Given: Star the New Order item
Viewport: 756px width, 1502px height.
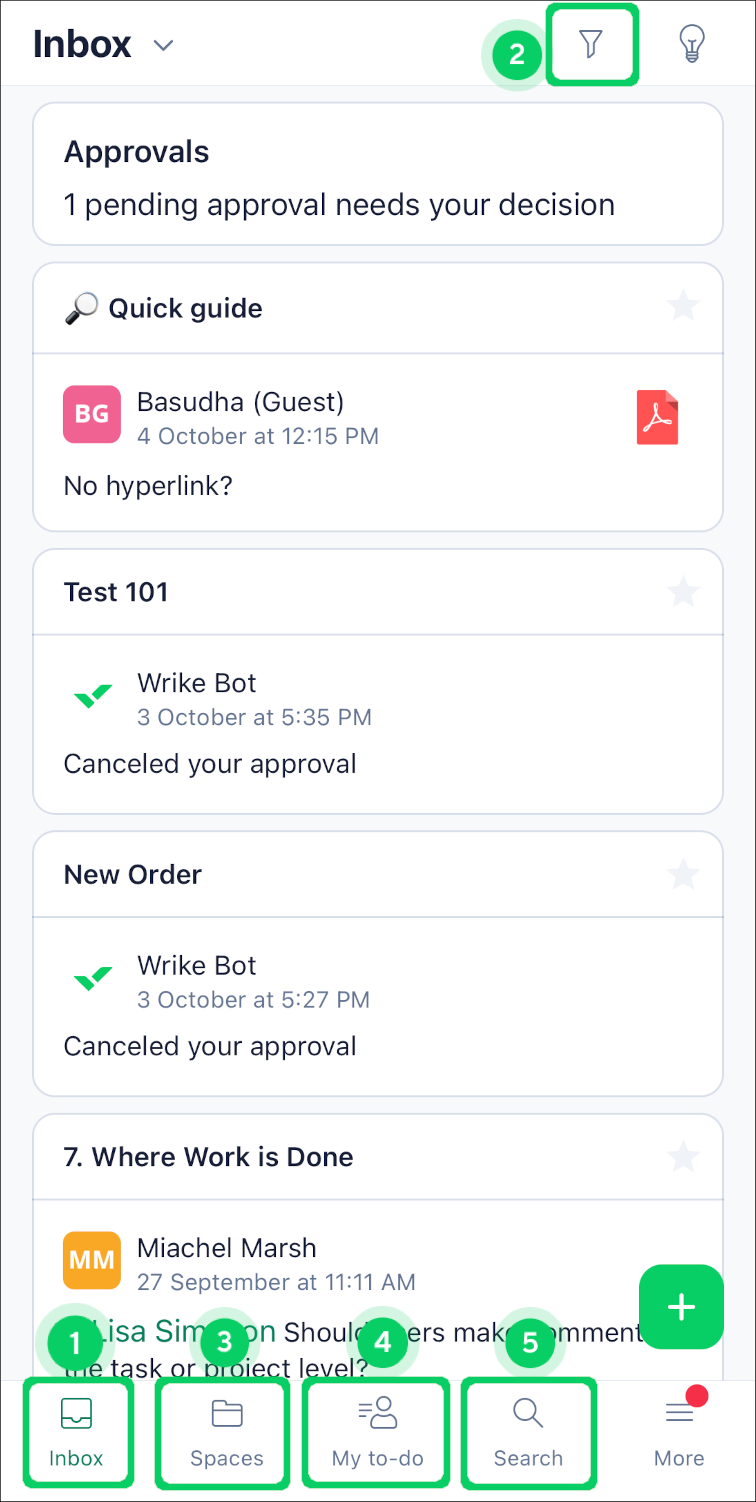Looking at the screenshot, I should pos(683,875).
